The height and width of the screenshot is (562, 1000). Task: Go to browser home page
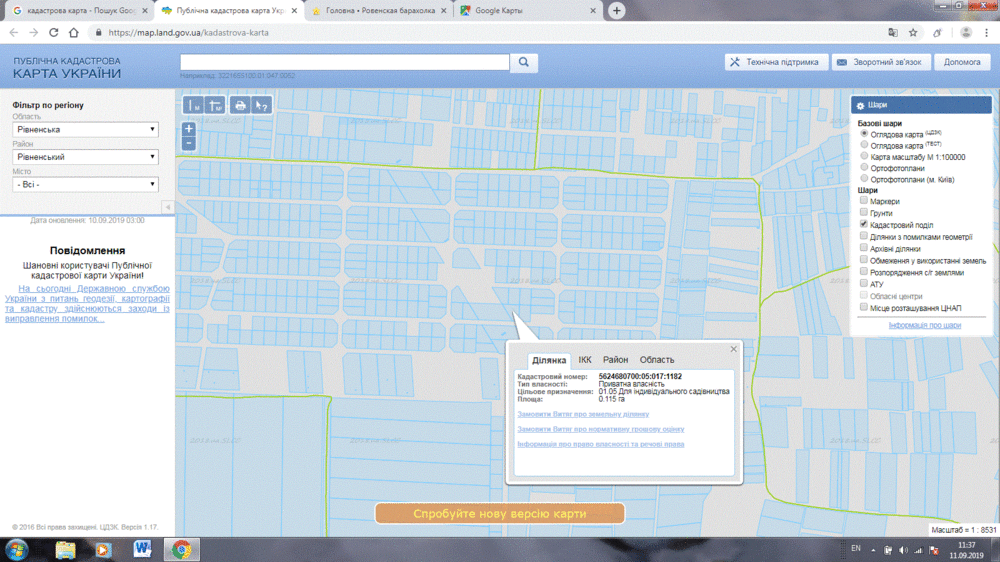tap(74, 33)
